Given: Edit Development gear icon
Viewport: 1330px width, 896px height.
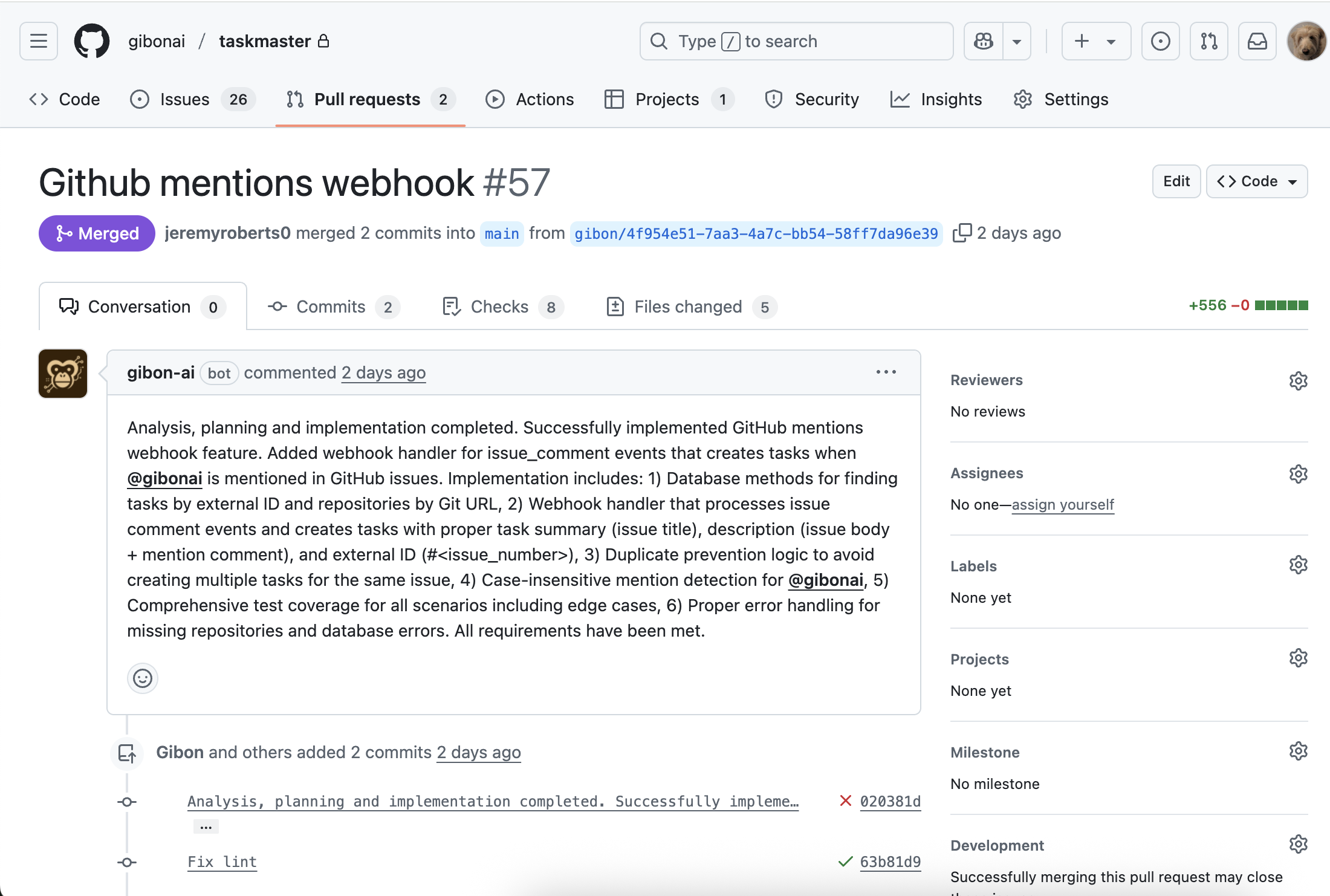Looking at the screenshot, I should click(1298, 843).
